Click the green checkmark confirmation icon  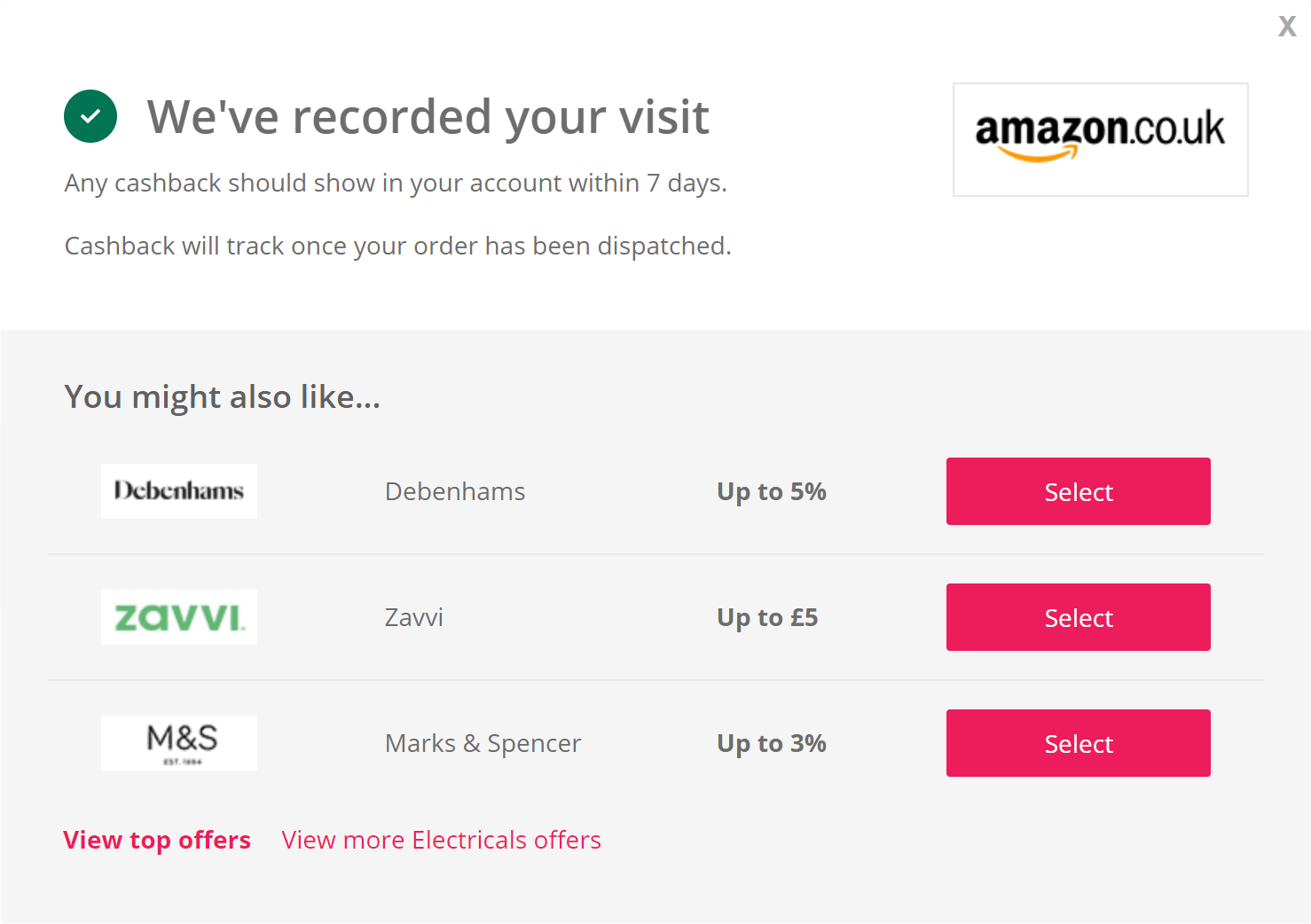coord(90,116)
